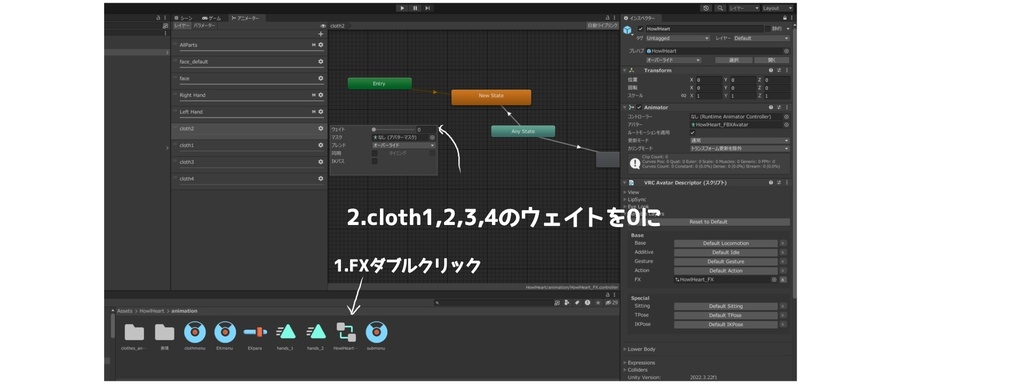This screenshot has height=385, width=1024.
Task: Select the hands_2 animation asset
Action: 316,332
